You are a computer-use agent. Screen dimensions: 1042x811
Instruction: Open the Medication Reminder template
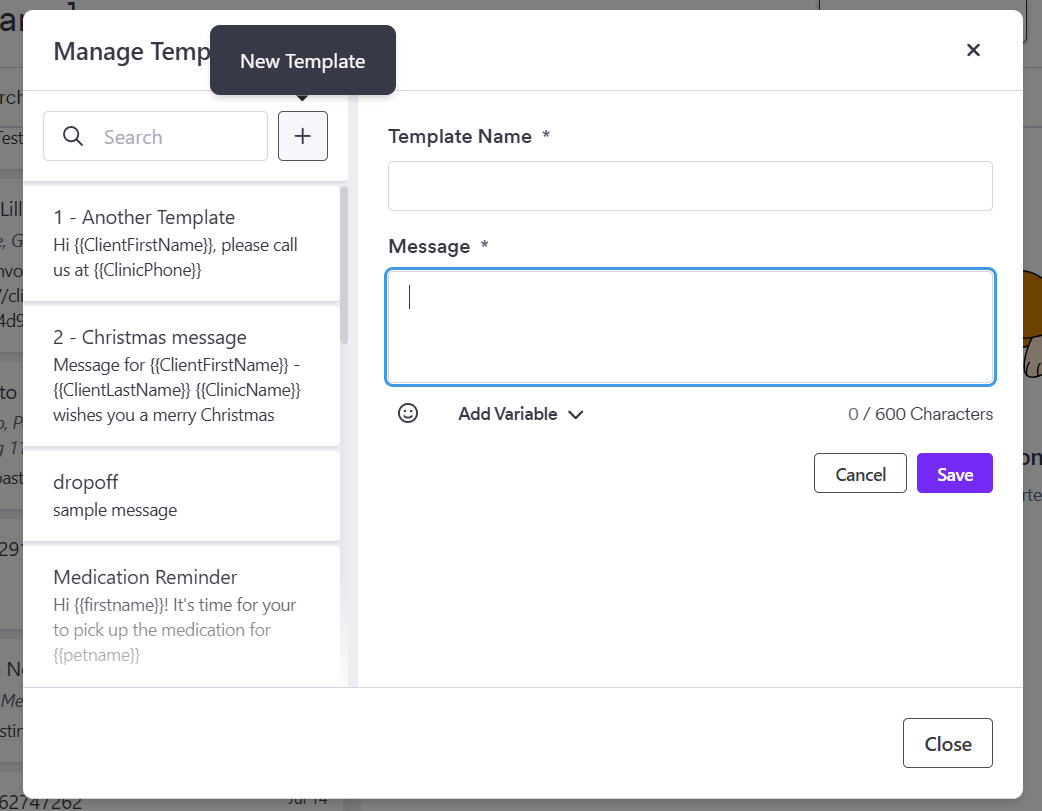(181, 615)
